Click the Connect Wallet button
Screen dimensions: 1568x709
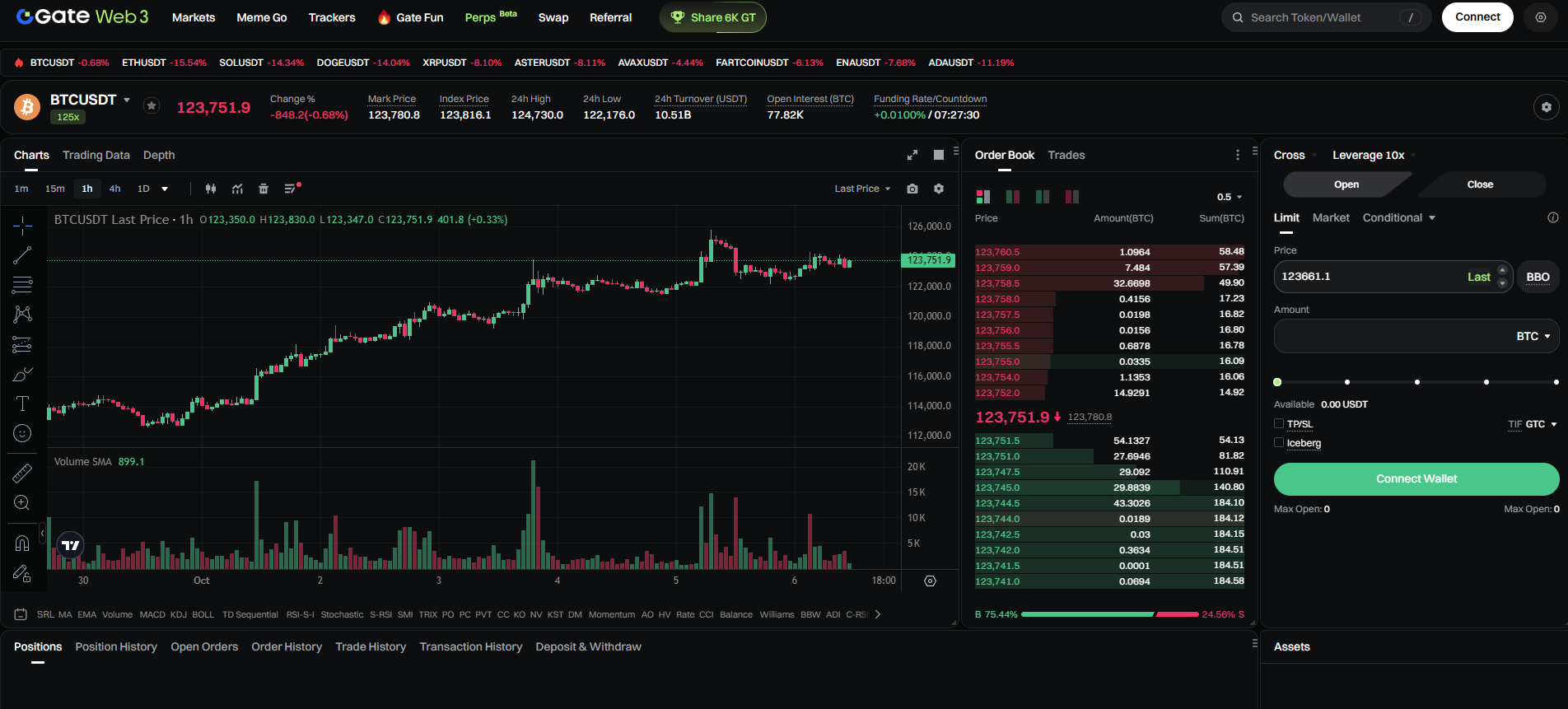1416,478
